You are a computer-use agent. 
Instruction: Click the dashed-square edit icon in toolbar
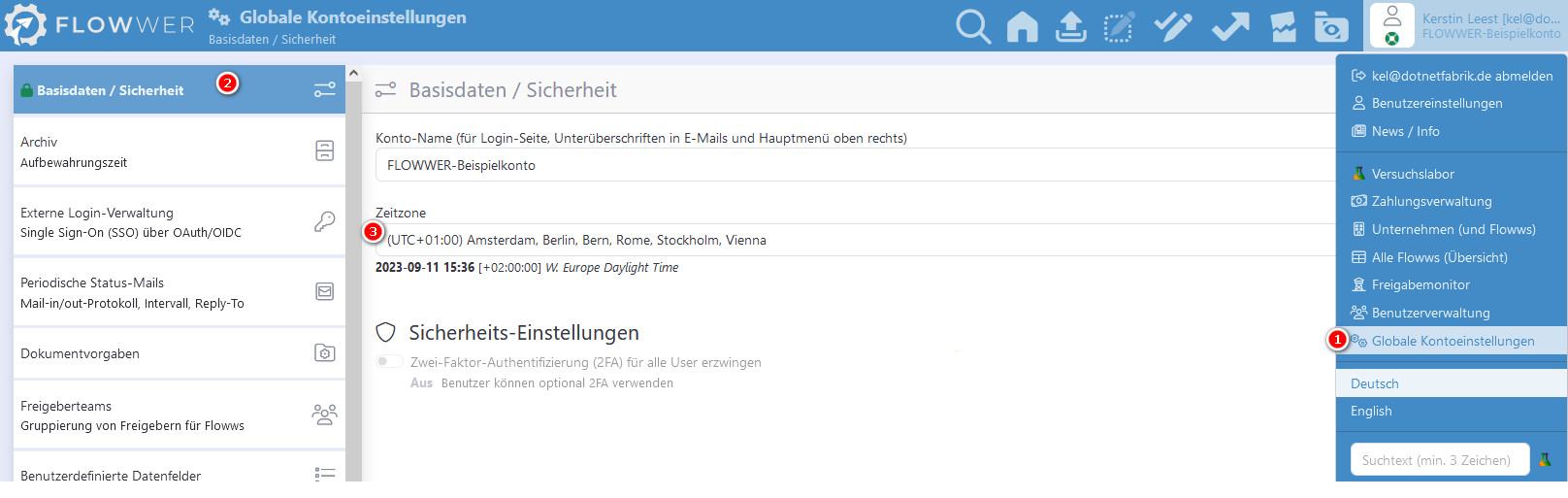pyautogui.click(x=1119, y=26)
